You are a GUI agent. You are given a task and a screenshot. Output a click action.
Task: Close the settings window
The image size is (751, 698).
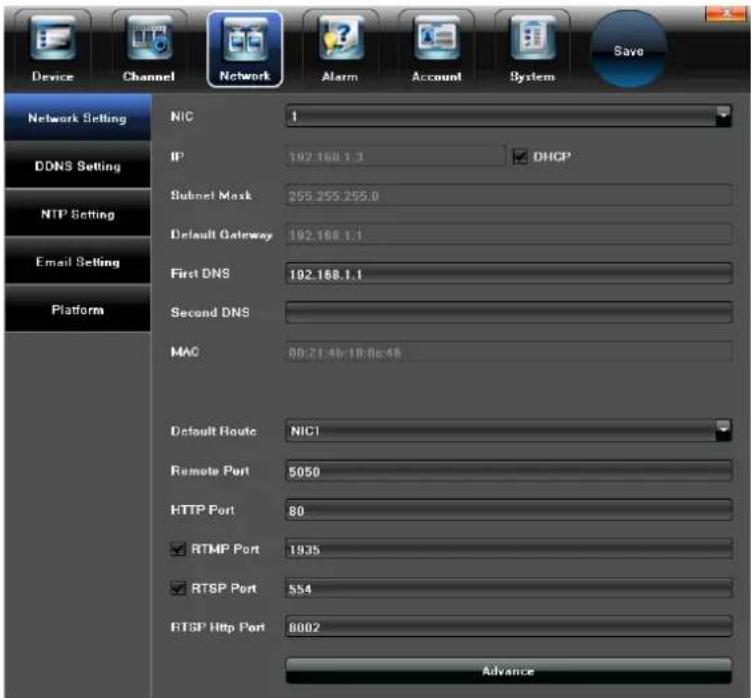[x=726, y=14]
